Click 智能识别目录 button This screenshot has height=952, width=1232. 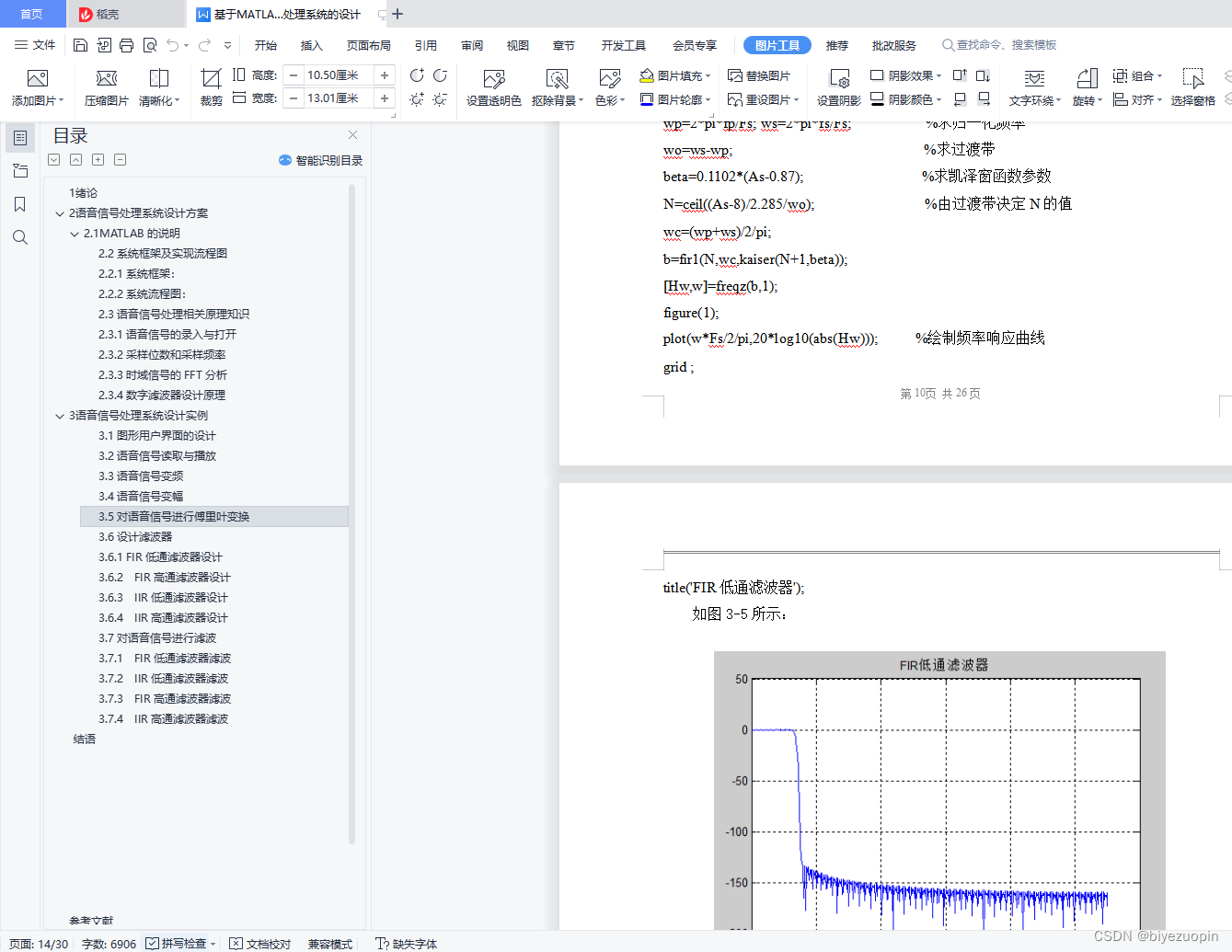click(x=320, y=160)
